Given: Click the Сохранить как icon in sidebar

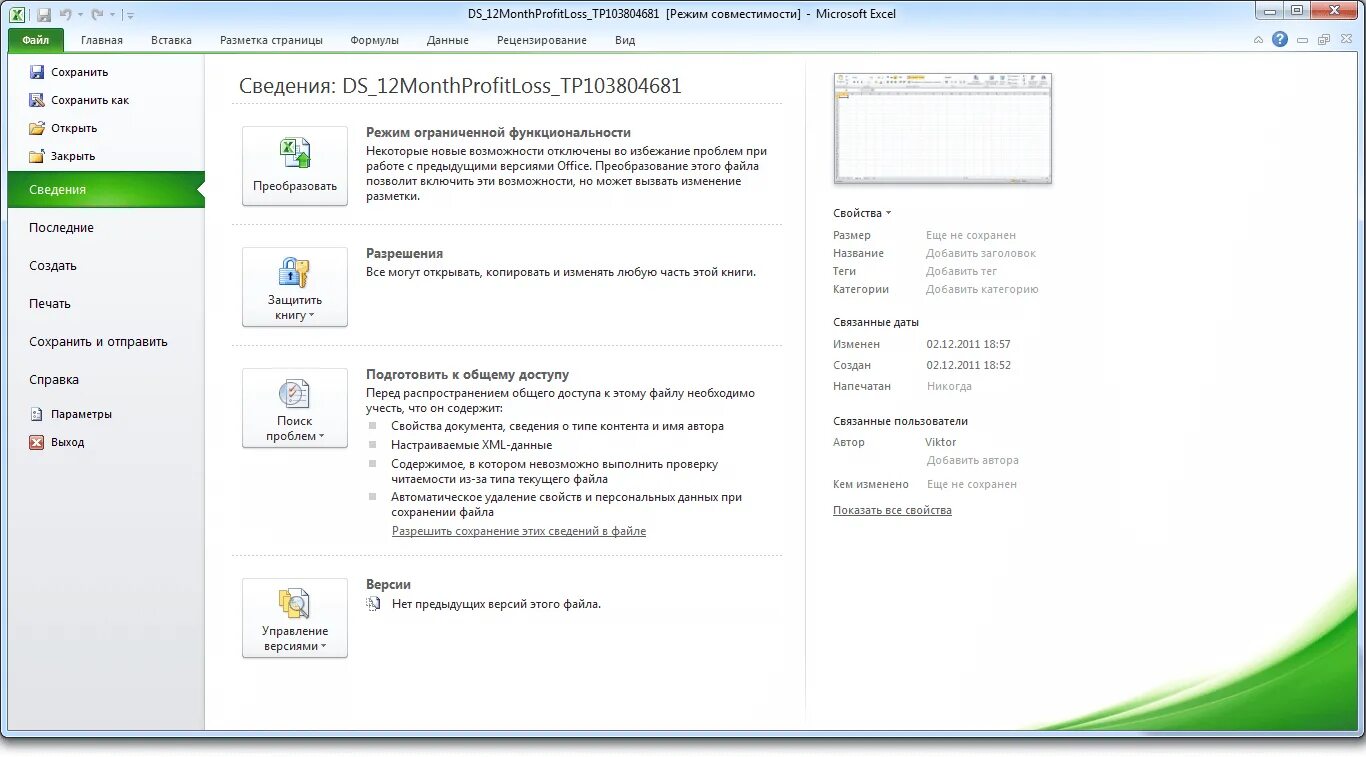Looking at the screenshot, I should [37, 100].
